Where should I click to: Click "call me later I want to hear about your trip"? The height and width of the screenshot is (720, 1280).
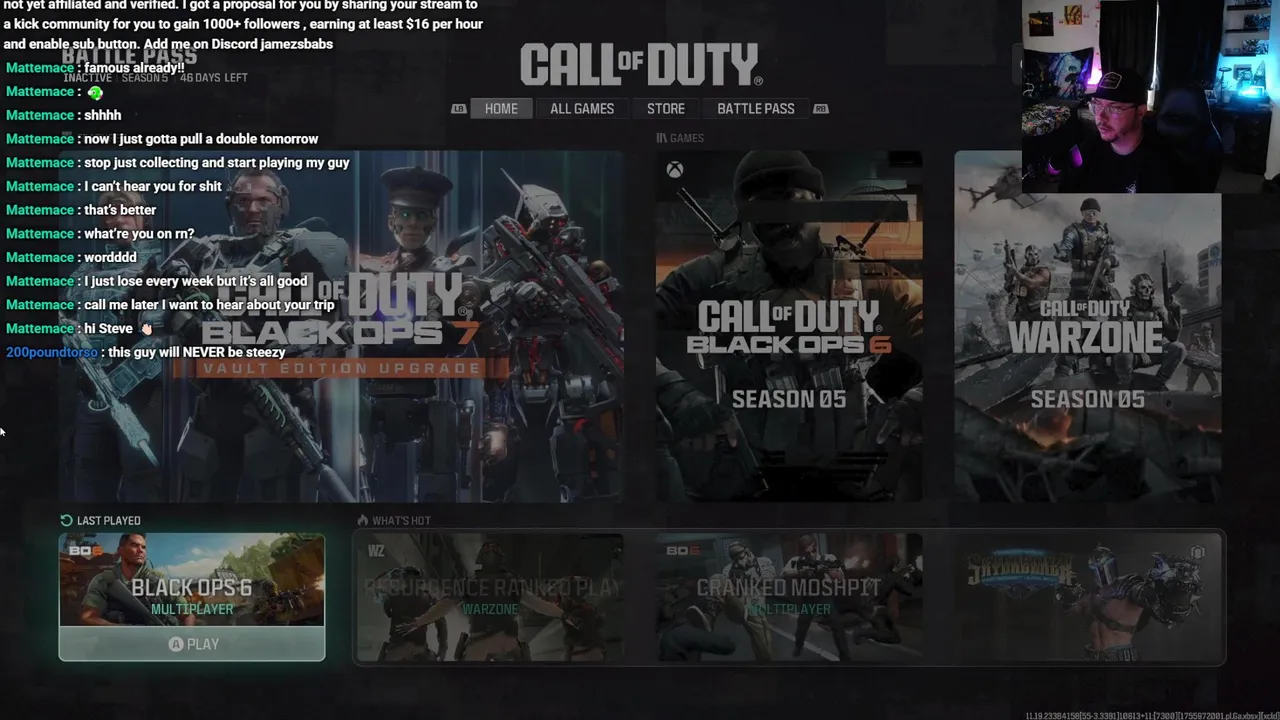pos(209,305)
